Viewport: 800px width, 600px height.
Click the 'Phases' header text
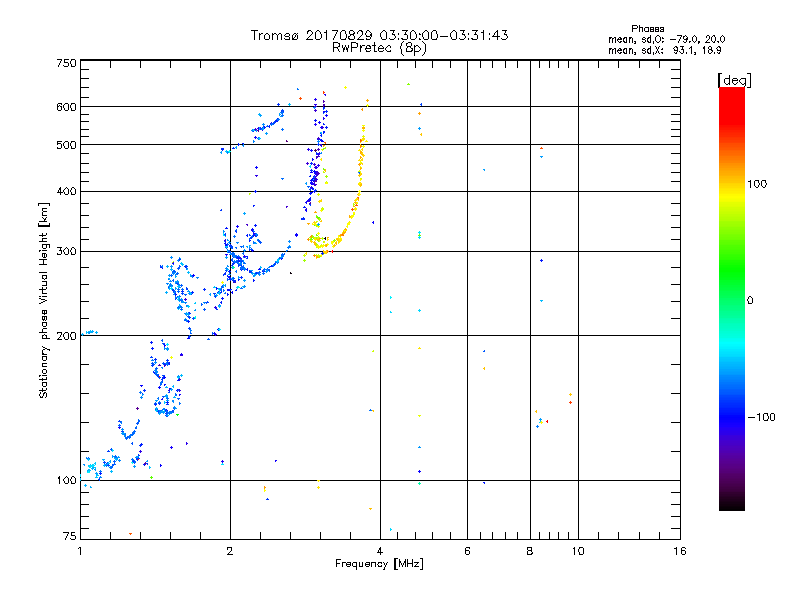tap(647, 29)
